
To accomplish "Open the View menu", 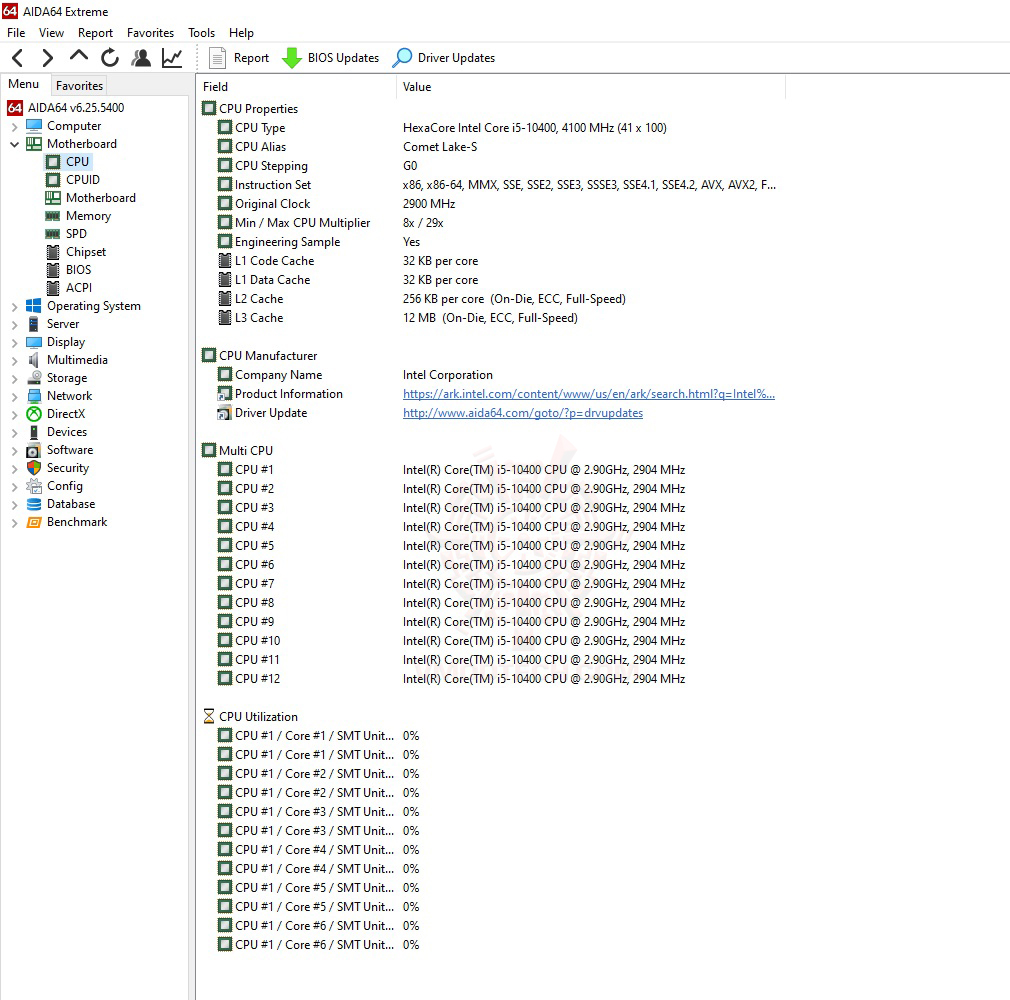I will 51,33.
